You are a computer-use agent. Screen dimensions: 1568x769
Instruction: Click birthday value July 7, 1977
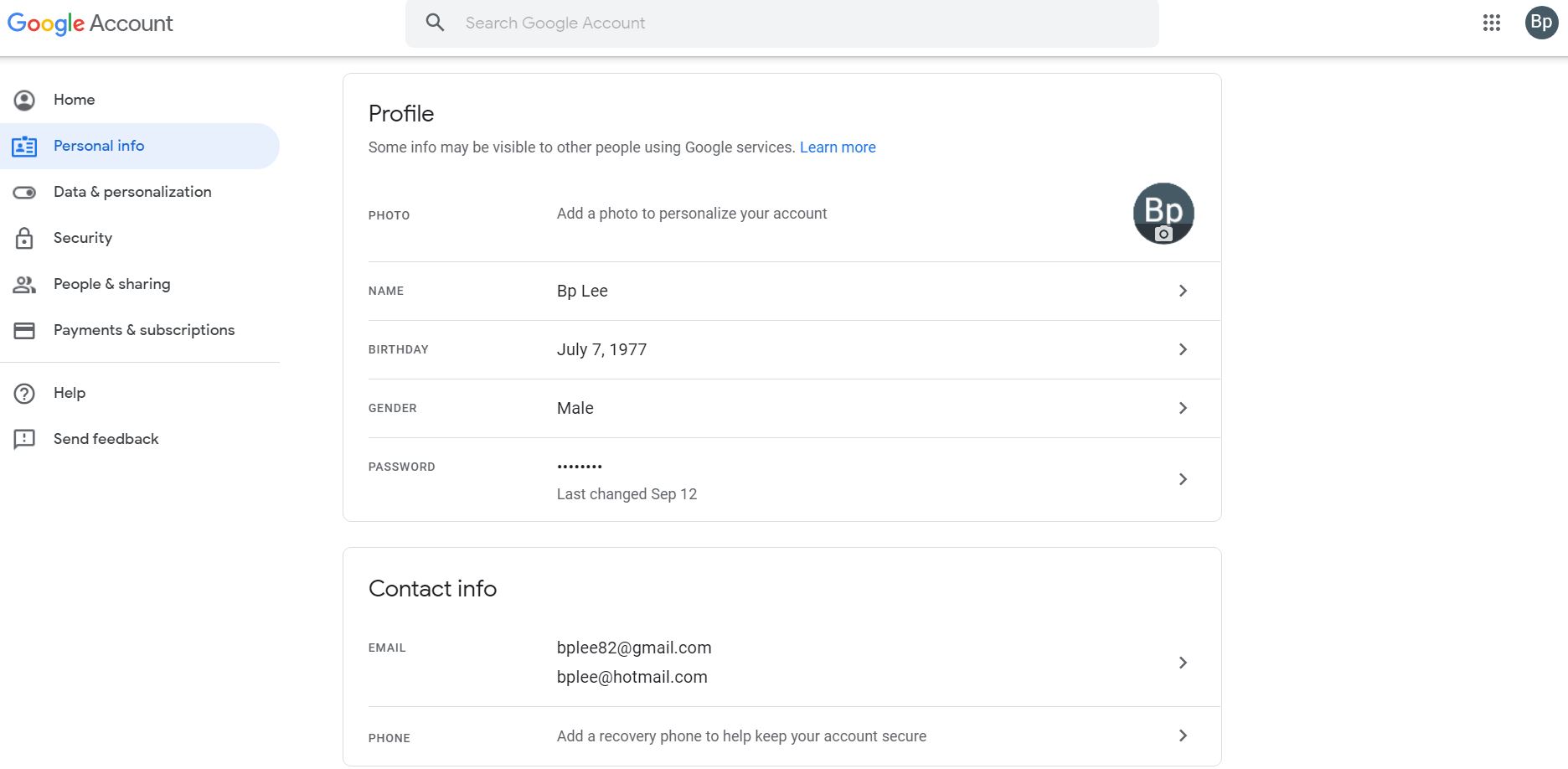click(x=601, y=349)
